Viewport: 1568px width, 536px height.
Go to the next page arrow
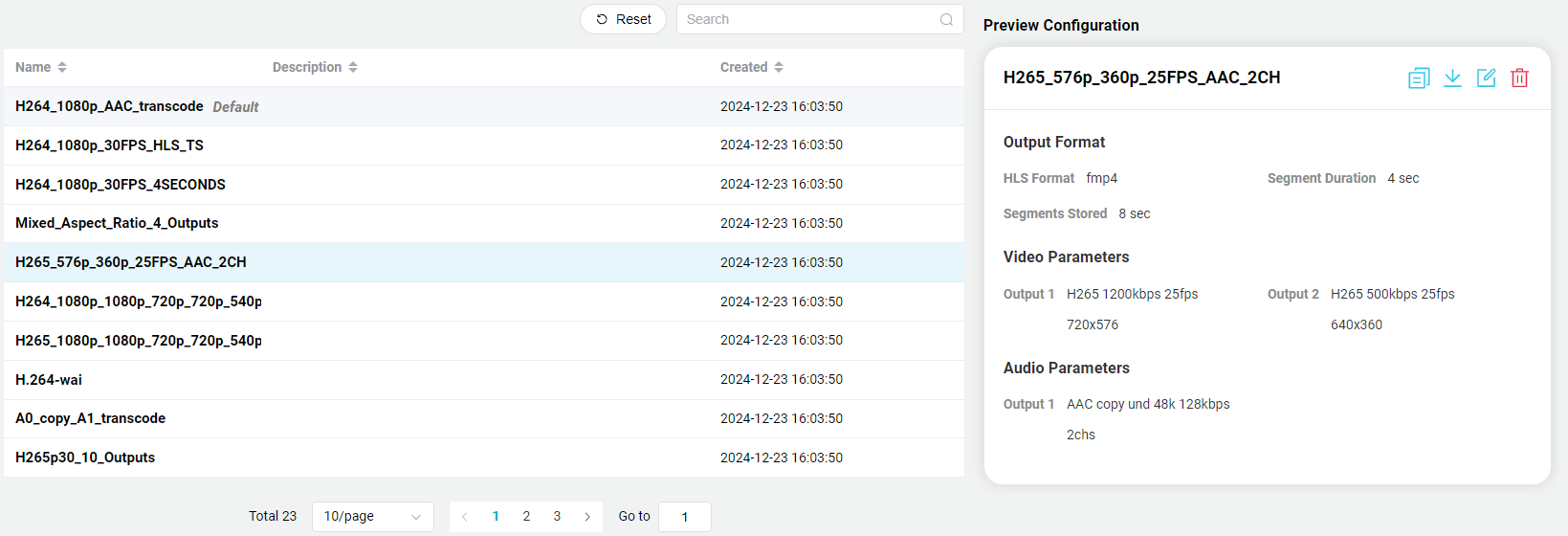[x=587, y=516]
